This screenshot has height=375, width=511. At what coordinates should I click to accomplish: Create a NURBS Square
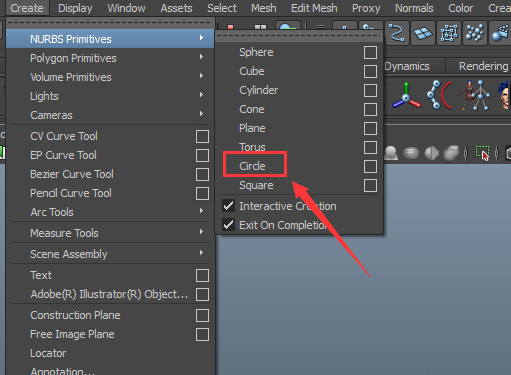(256, 185)
